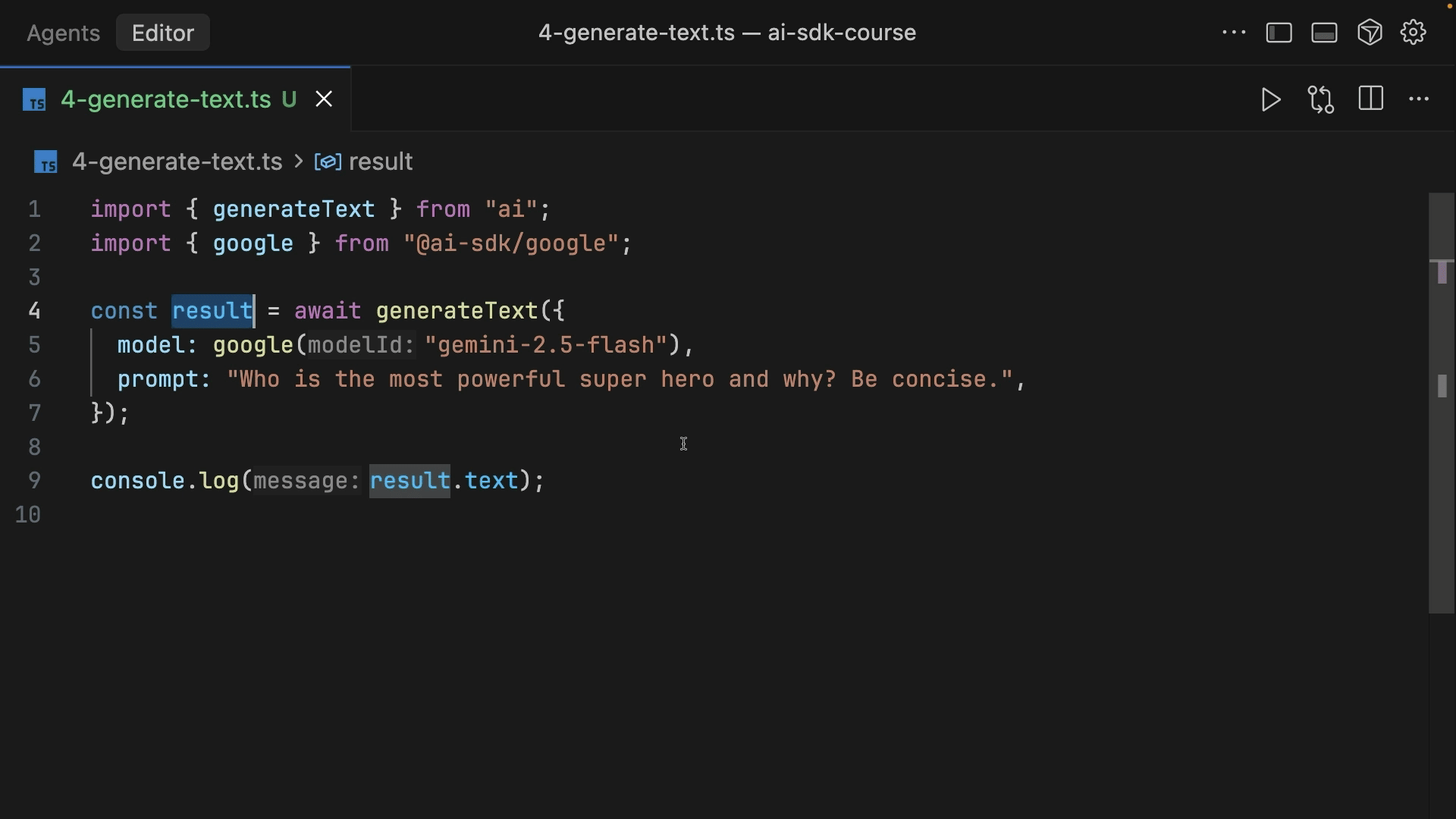Click the result symbol breadcrumb
This screenshot has height=819, width=1456.
(380, 162)
